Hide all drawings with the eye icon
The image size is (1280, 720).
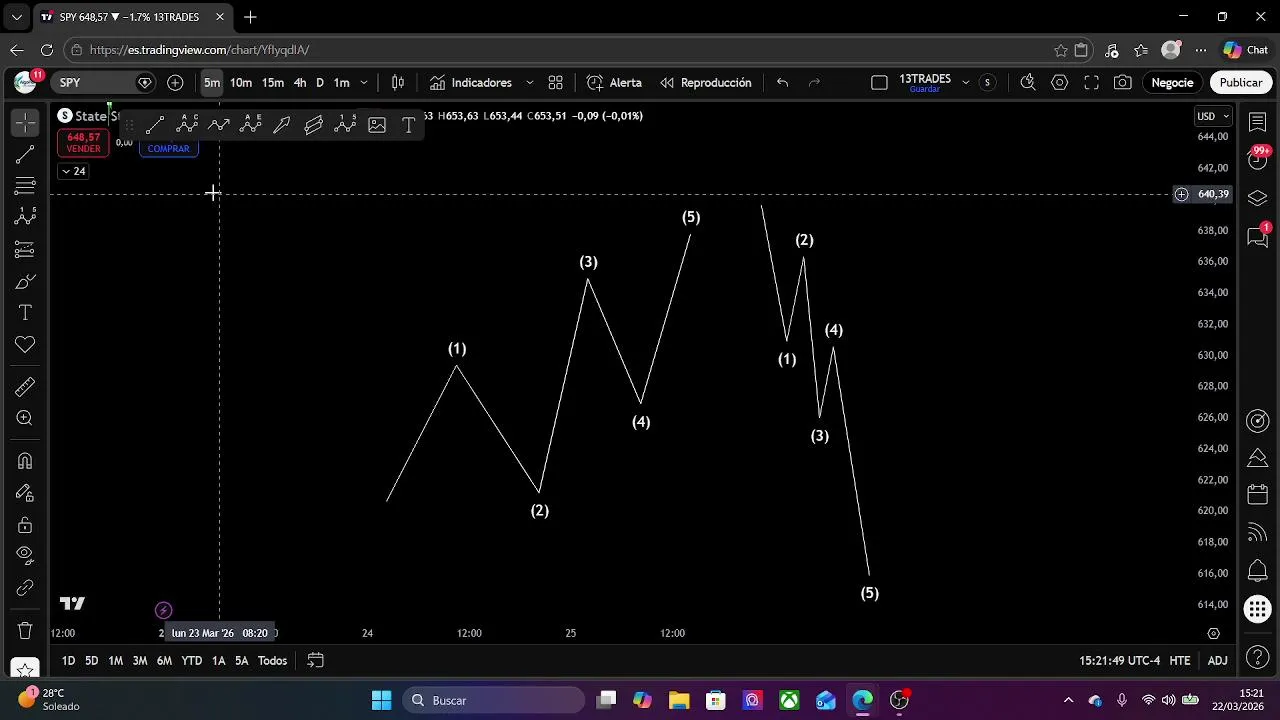click(x=25, y=555)
